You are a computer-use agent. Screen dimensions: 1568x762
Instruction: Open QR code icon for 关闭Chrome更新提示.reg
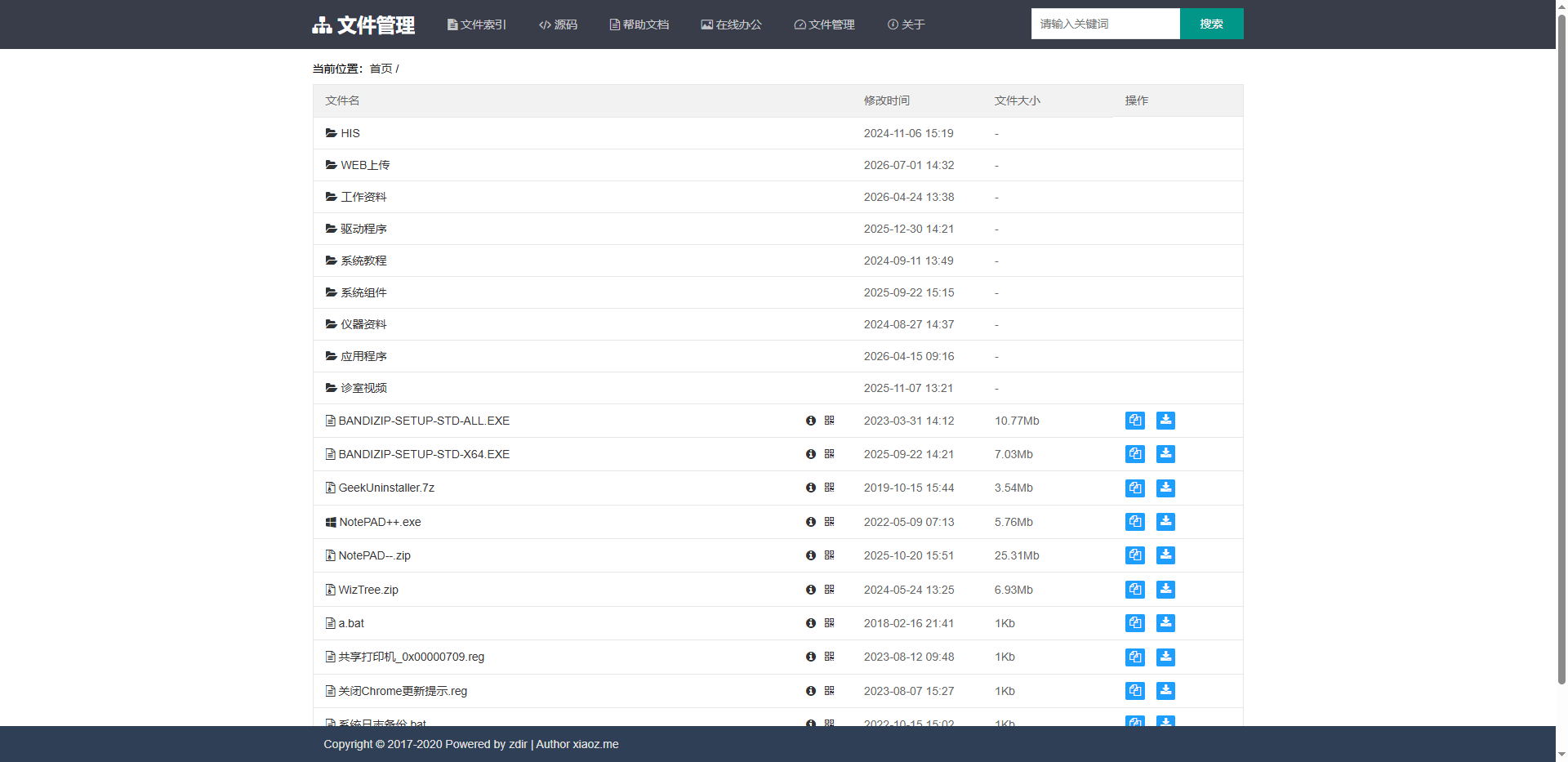[x=829, y=691]
